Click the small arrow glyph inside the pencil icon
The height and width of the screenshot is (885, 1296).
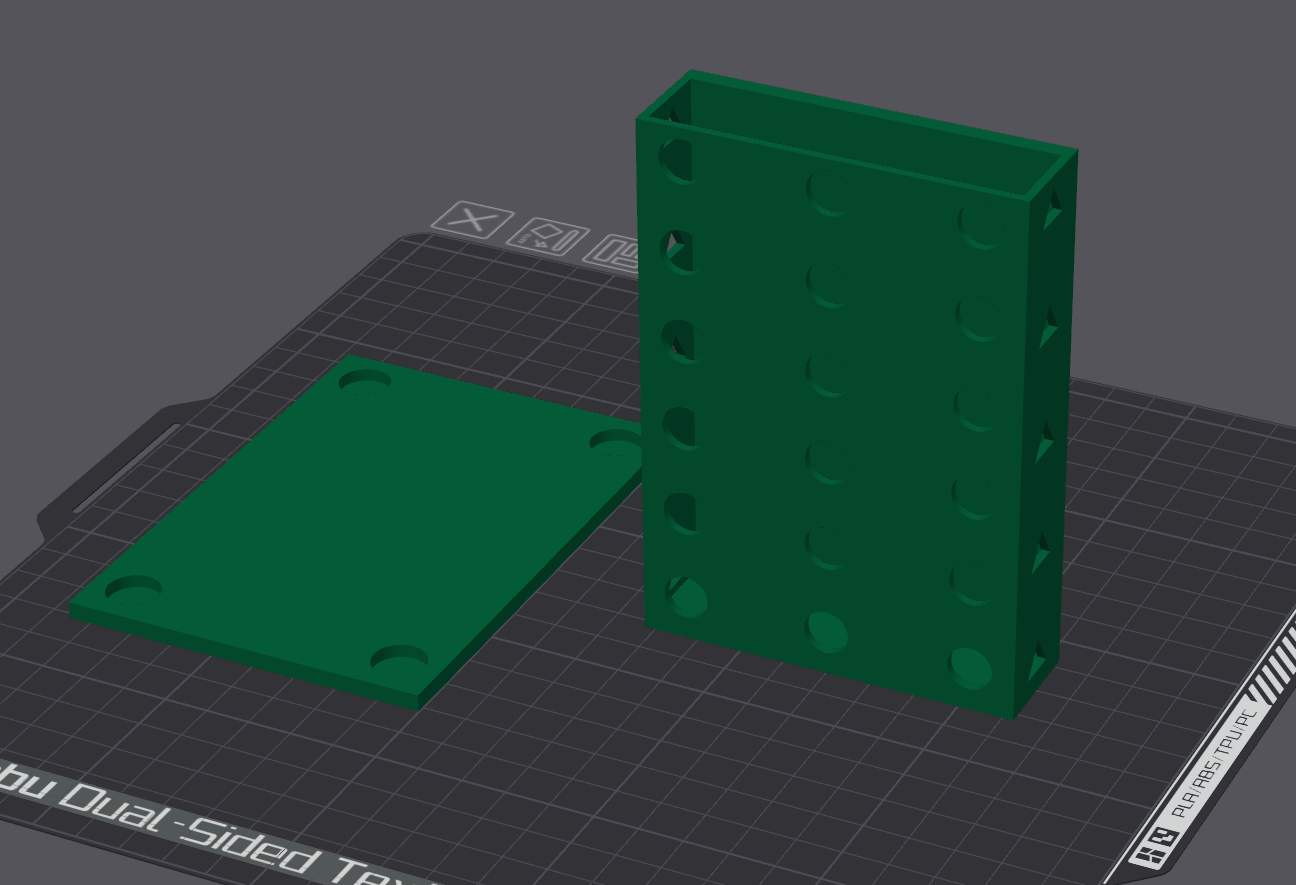[x=540, y=246]
